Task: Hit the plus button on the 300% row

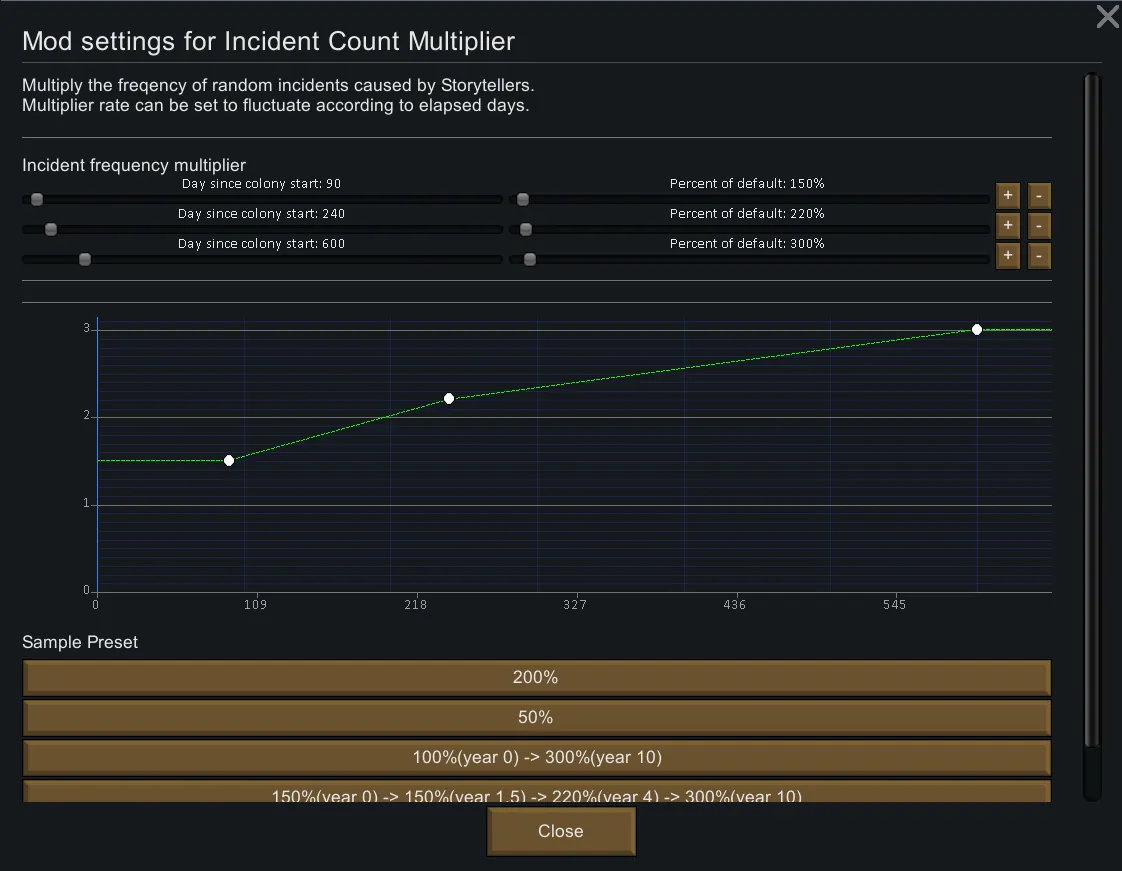Action: coord(1007,257)
